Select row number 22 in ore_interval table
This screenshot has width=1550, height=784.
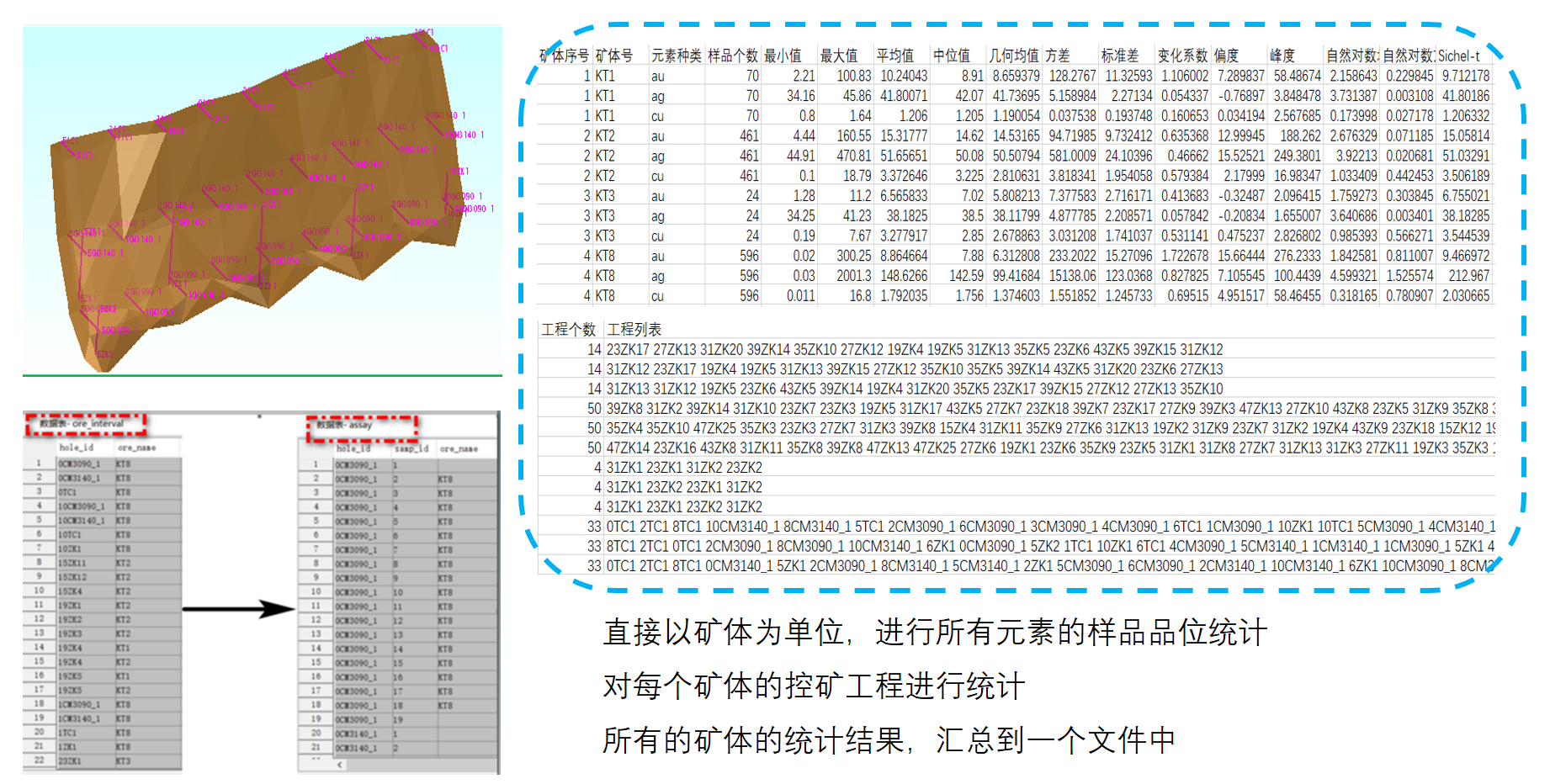click(39, 760)
